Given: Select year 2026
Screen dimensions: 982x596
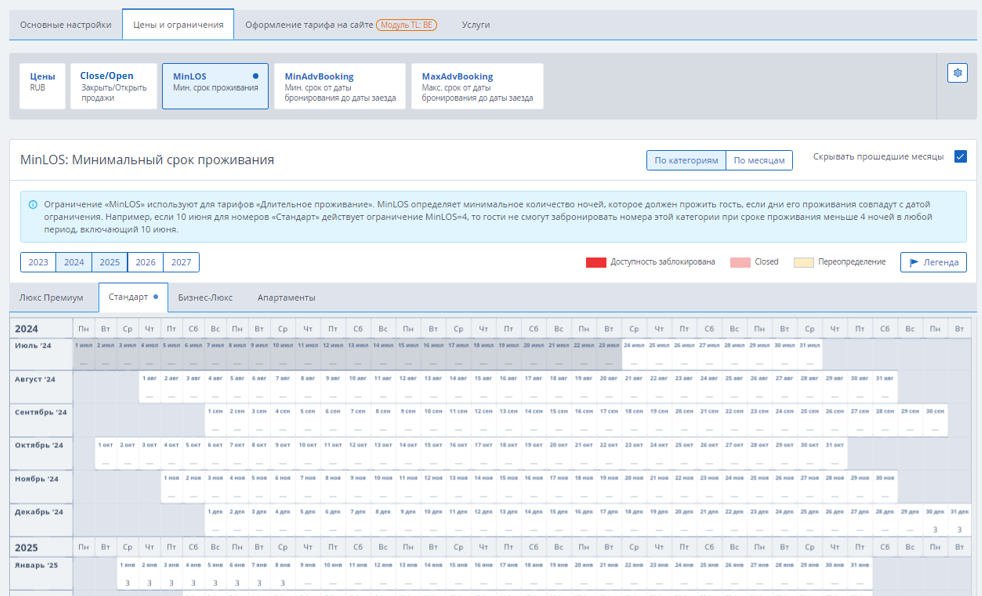Looking at the screenshot, I should [146, 262].
